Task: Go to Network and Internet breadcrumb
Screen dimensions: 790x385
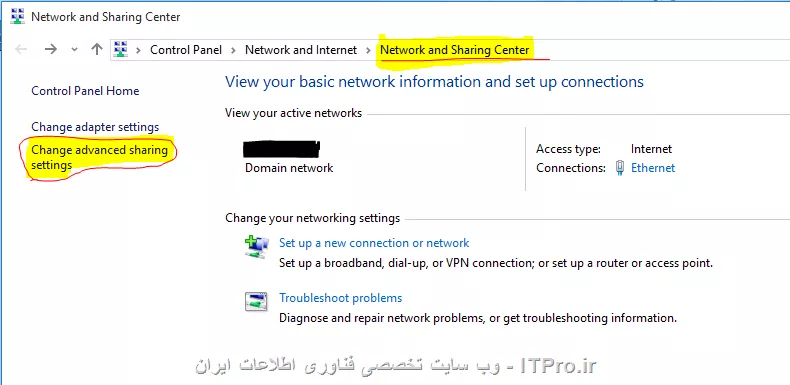Action: [301, 50]
